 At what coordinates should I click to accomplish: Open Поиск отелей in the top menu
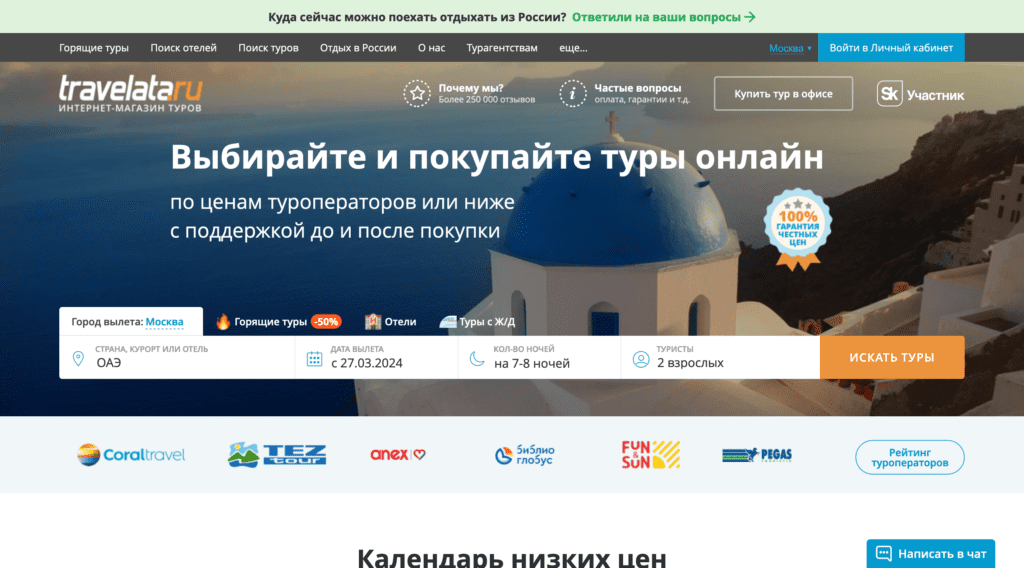pos(184,48)
